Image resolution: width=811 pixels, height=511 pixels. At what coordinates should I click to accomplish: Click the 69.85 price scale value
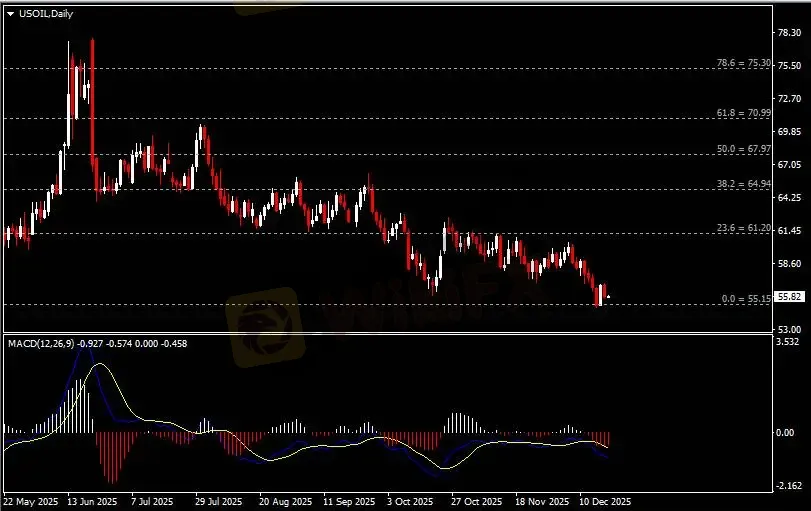point(789,132)
